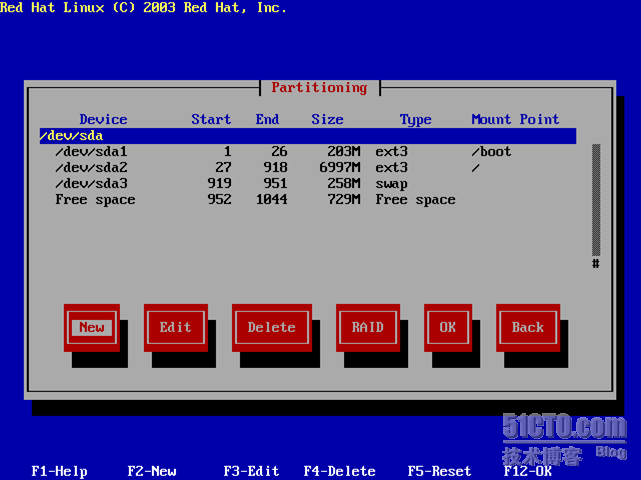This screenshot has width=641, height=480.
Task: Click the F5-Reset hint in bottom bar
Action: (x=439, y=471)
